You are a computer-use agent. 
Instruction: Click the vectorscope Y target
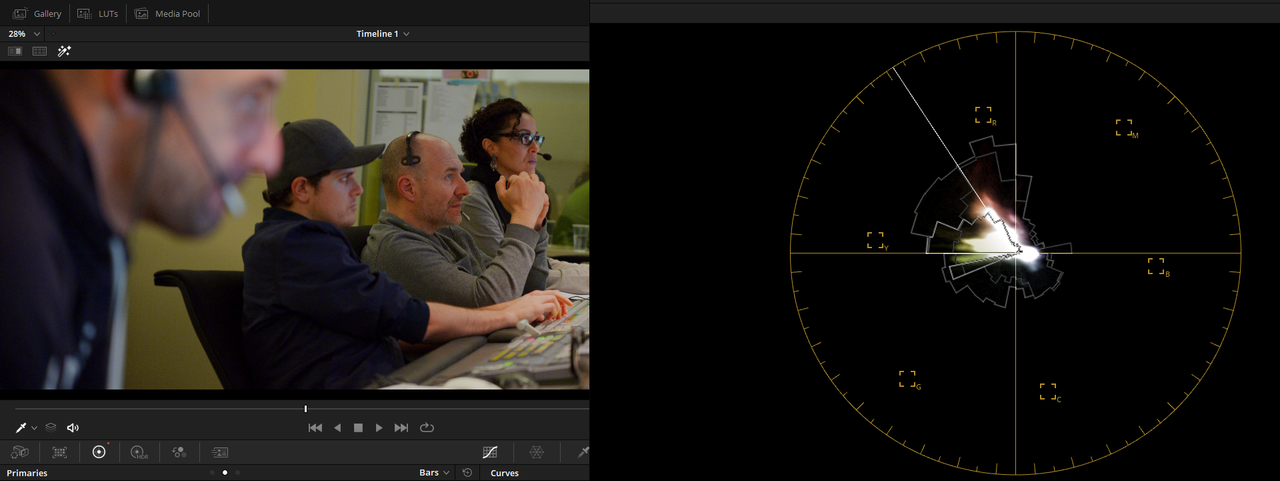pyautogui.click(x=875, y=240)
